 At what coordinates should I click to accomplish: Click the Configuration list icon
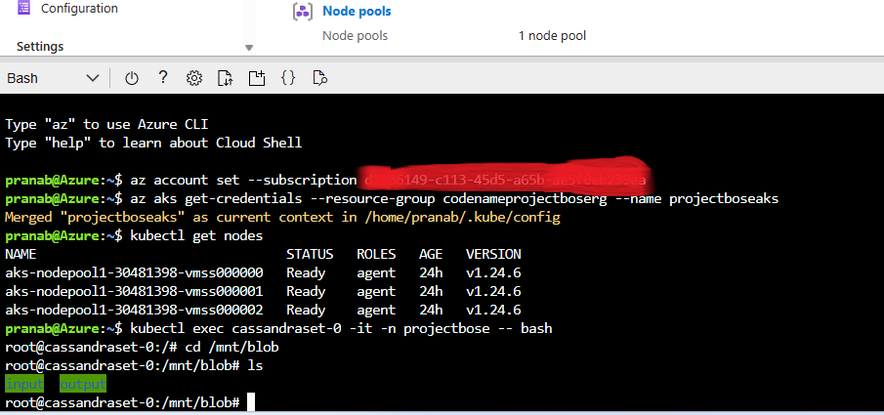24,8
